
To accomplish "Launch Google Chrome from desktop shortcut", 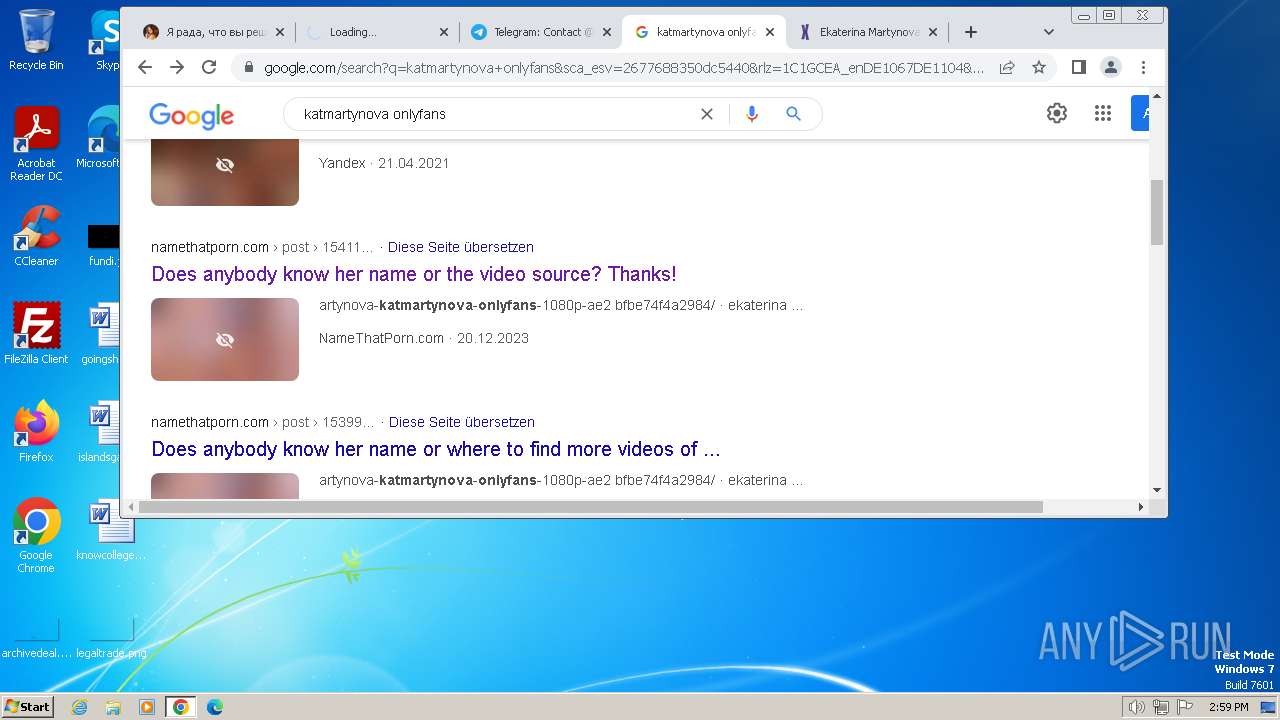I will 36,535.
